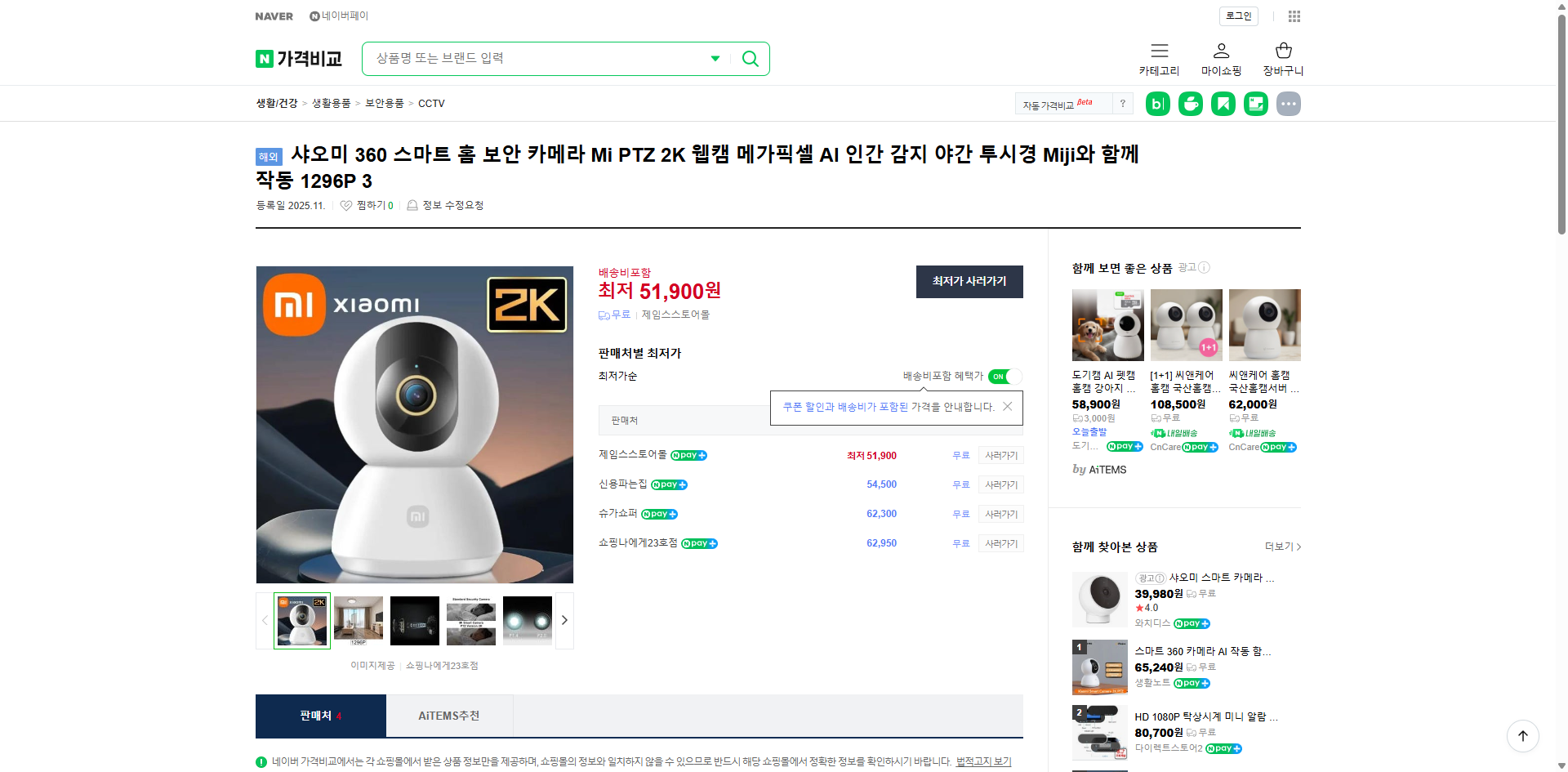
Task: Save product with the Keep bookmark icon
Action: coord(1223,104)
